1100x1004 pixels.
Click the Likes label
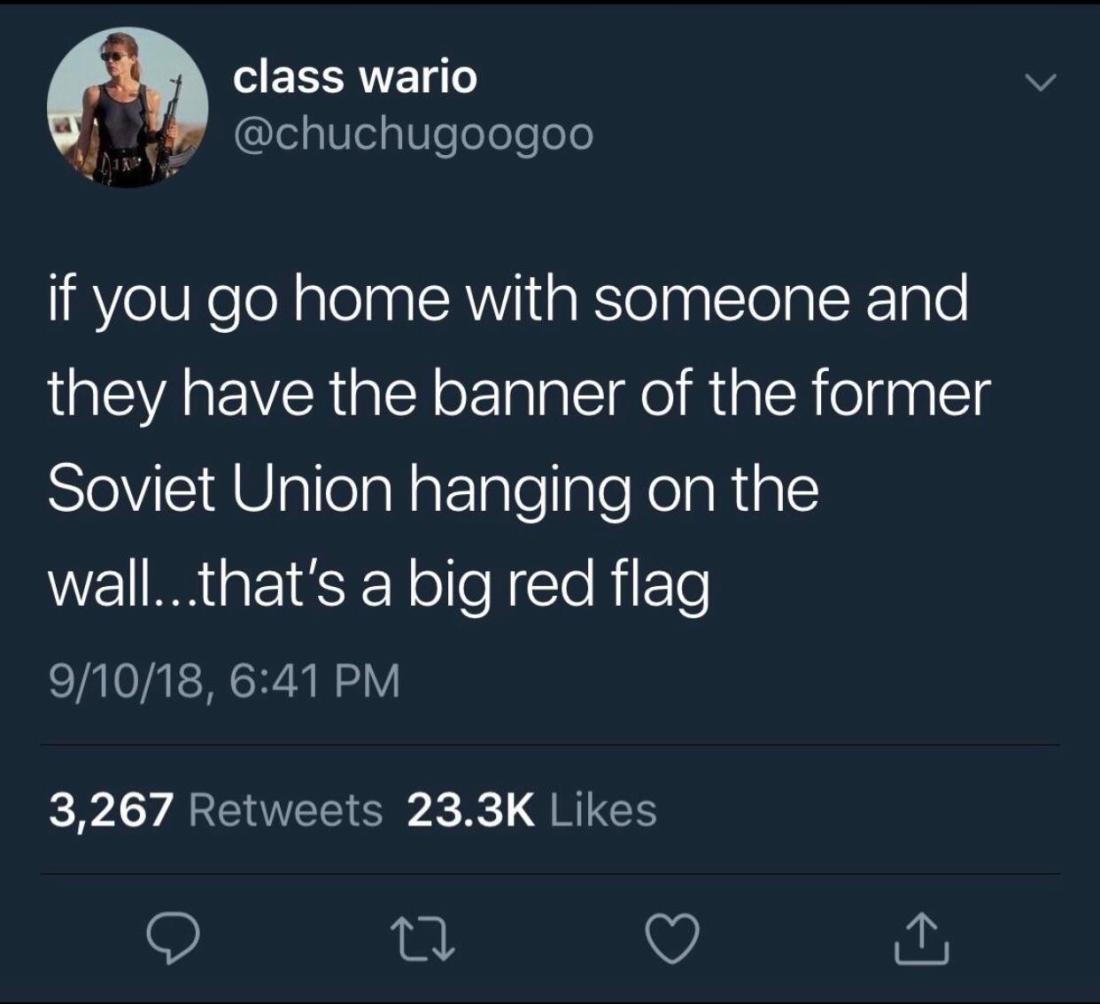coord(603,810)
